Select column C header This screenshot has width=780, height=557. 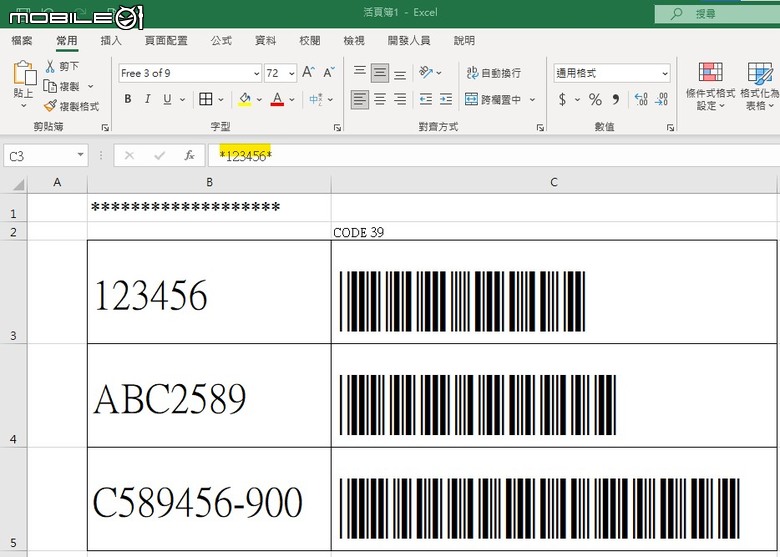[x=554, y=183]
